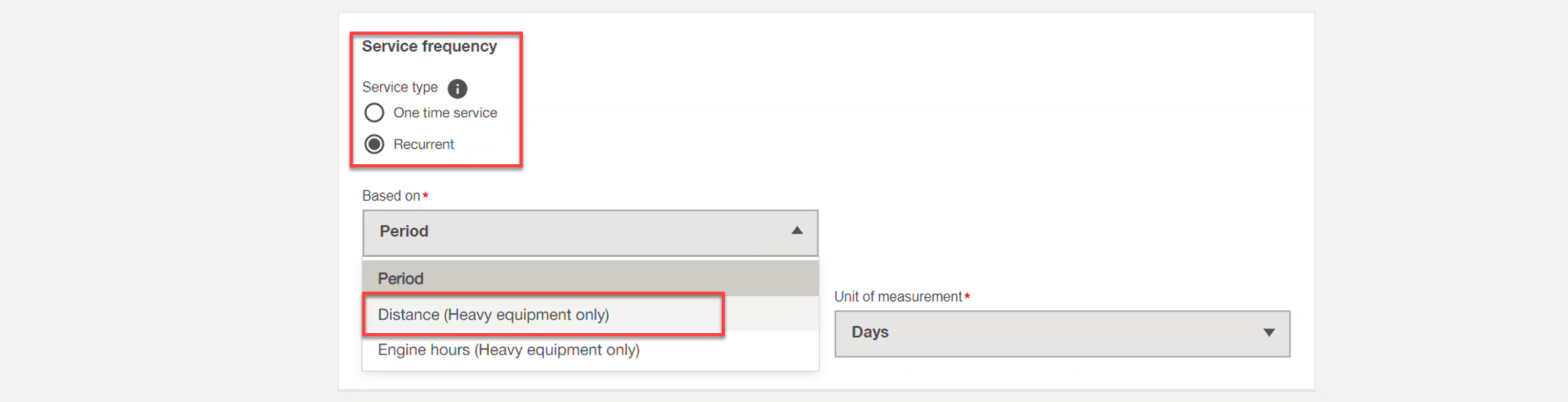Choose the Period option in list
The height and width of the screenshot is (402, 1568).
pyautogui.click(x=590, y=279)
